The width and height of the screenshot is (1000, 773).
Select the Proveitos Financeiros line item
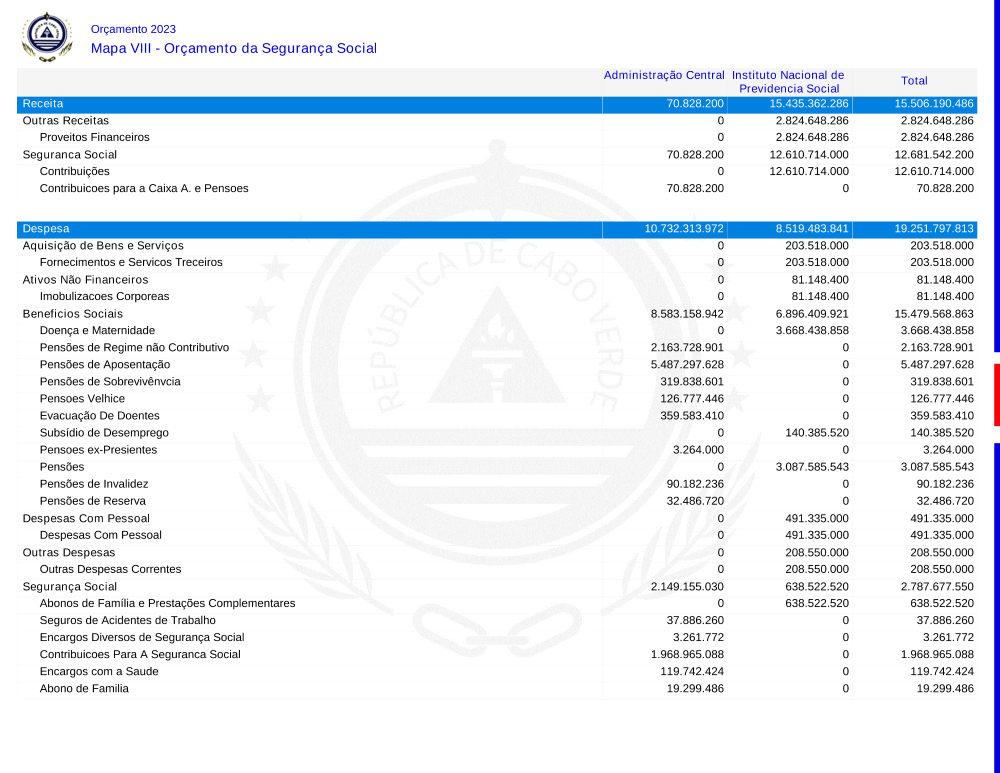coord(94,137)
